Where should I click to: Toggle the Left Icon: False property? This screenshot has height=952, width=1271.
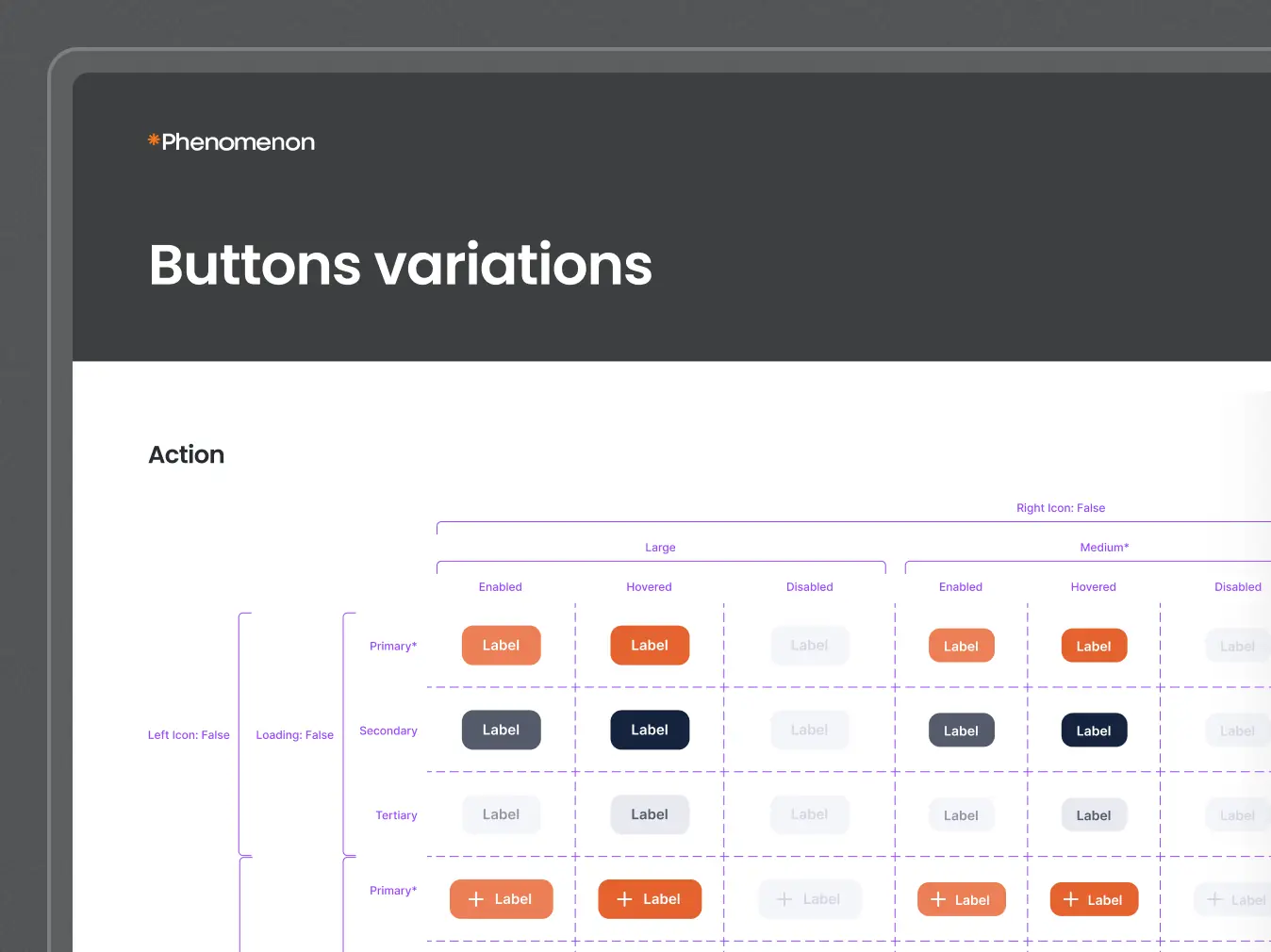[x=189, y=734]
